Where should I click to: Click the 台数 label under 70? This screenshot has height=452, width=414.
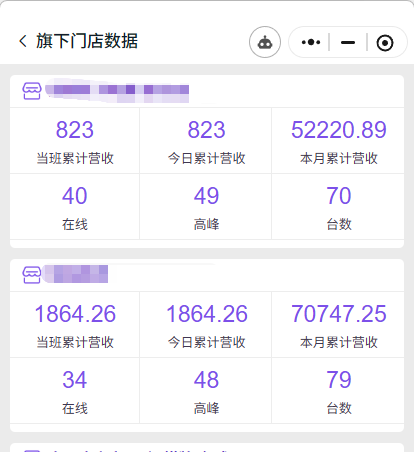tap(339, 224)
